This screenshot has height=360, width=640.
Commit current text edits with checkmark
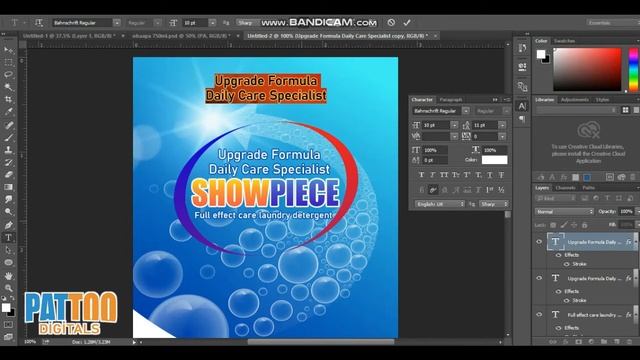pyautogui.click(x=407, y=23)
